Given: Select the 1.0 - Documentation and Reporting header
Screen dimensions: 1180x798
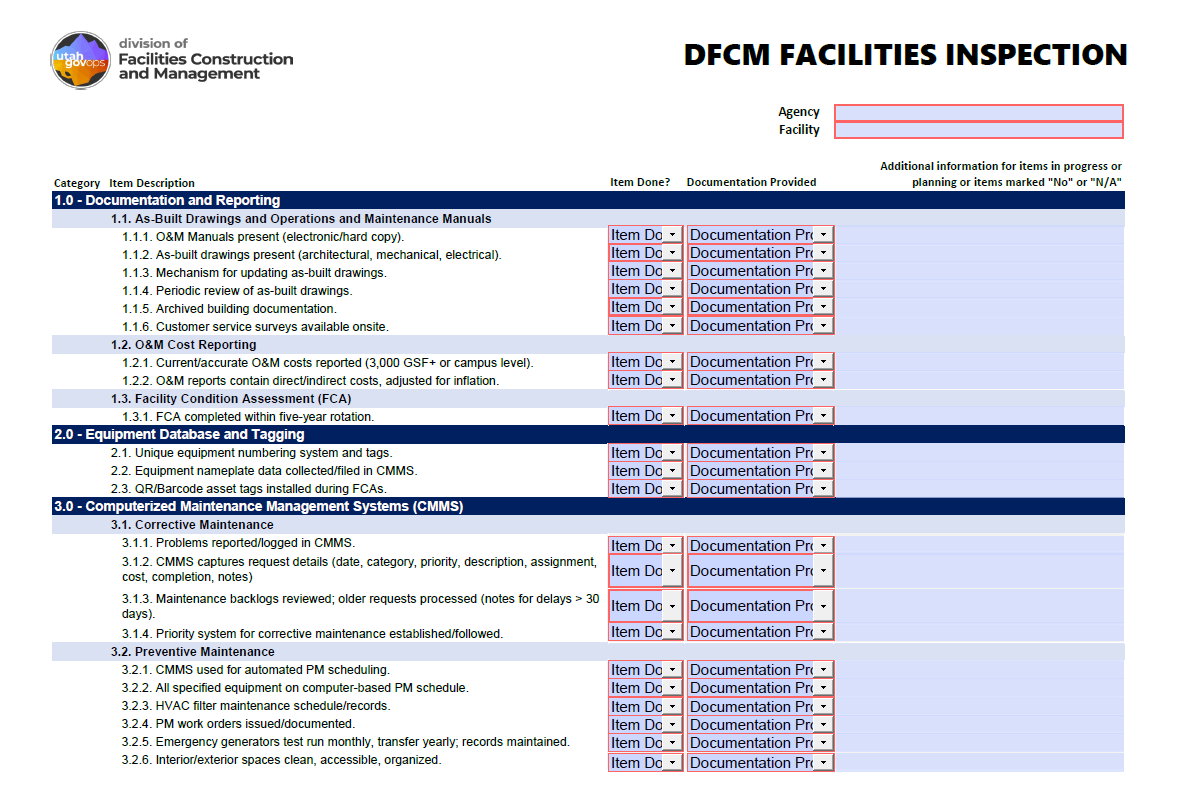Looking at the screenshot, I should click(x=588, y=200).
